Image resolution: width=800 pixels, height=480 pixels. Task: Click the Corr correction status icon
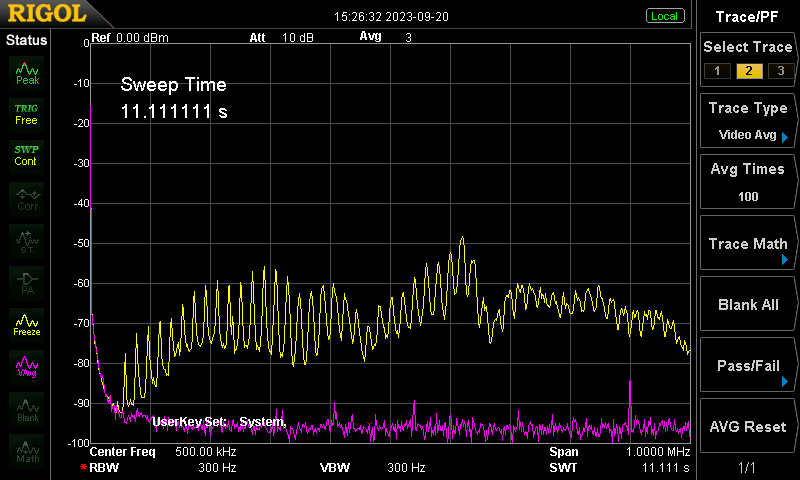[27, 199]
